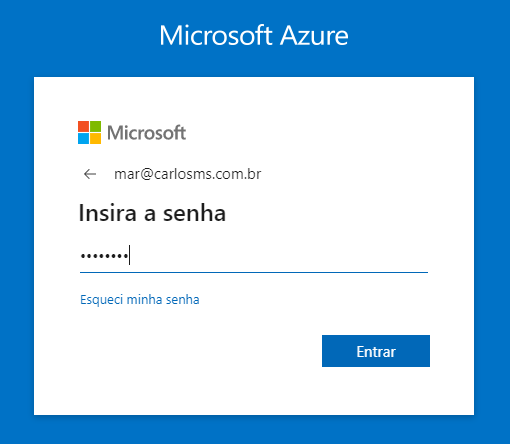This screenshot has width=510, height=444.
Task: Open the Esqueci minha senha link
Action: point(140,299)
